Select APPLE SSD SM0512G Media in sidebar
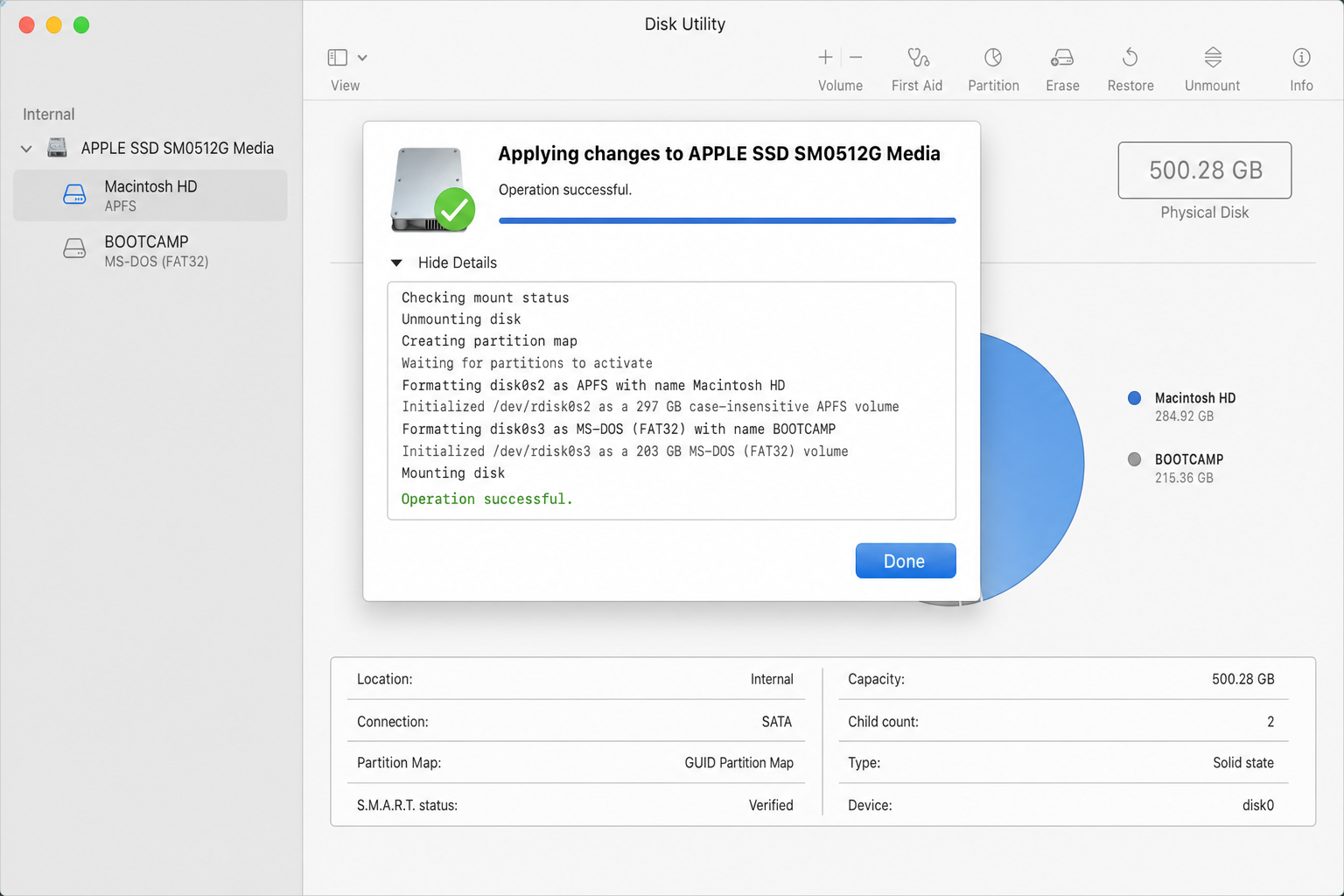This screenshot has height=896, width=1344. click(177, 148)
